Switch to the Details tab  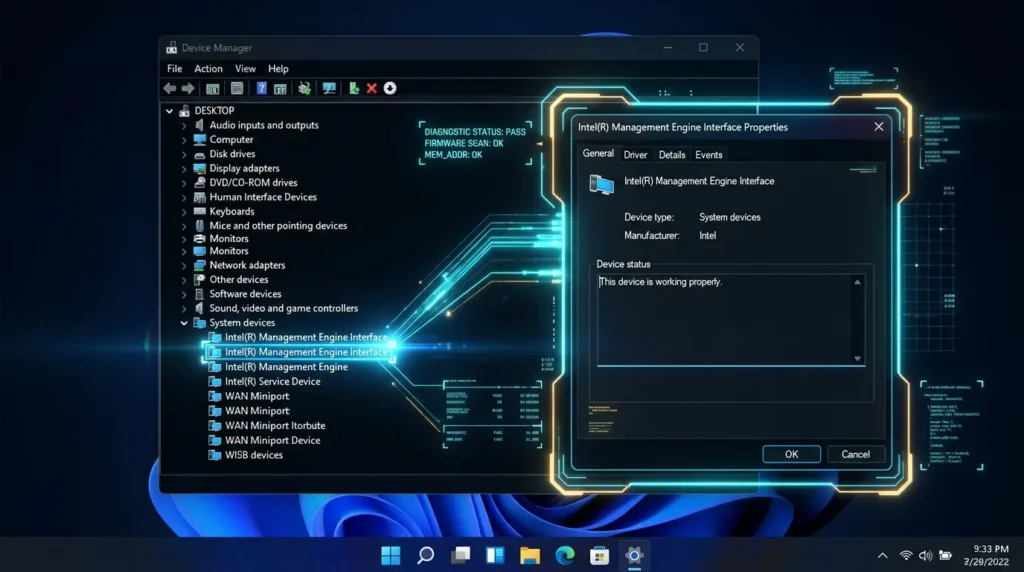point(672,155)
